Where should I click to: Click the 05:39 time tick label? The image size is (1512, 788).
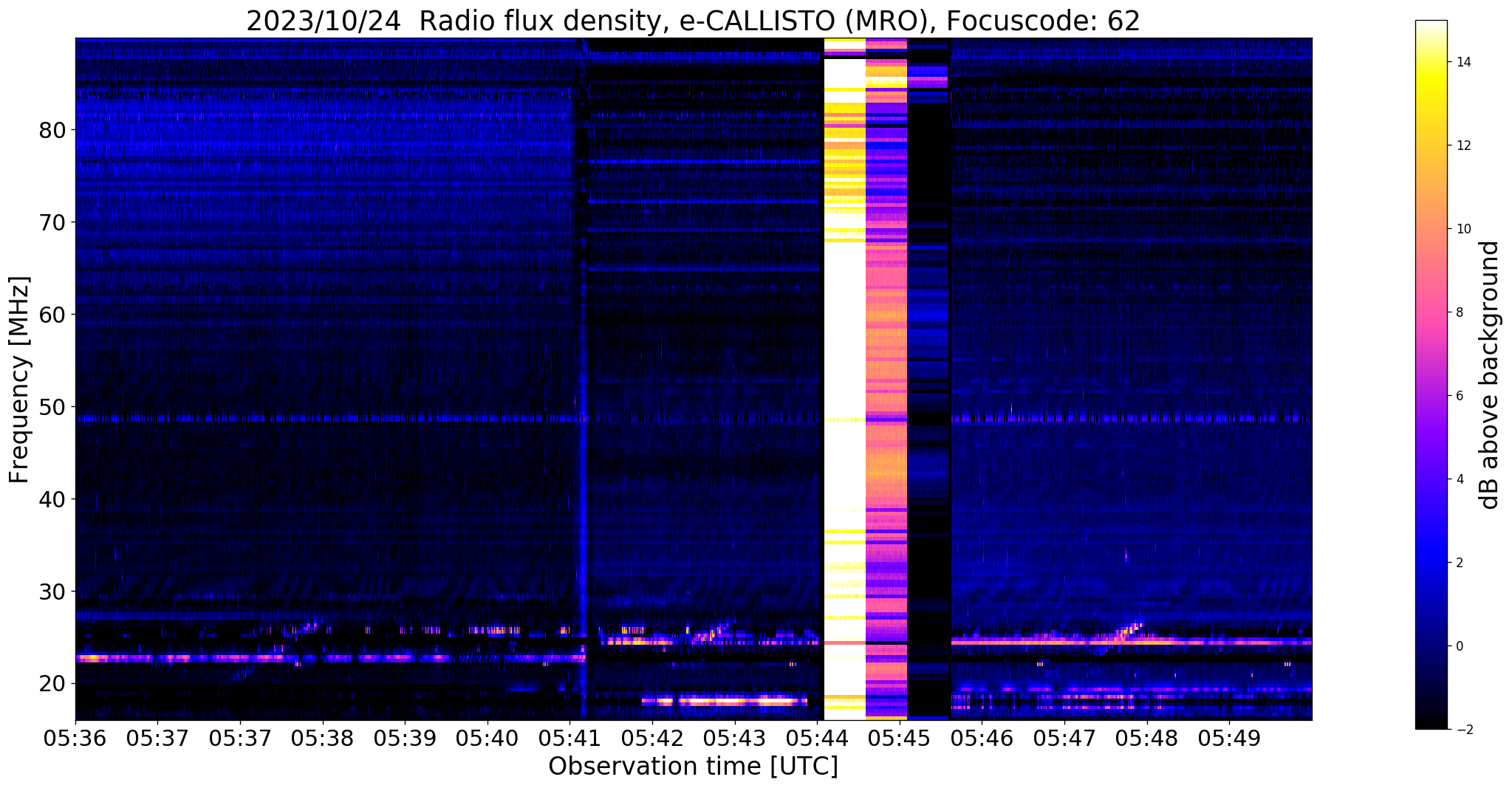point(405,738)
